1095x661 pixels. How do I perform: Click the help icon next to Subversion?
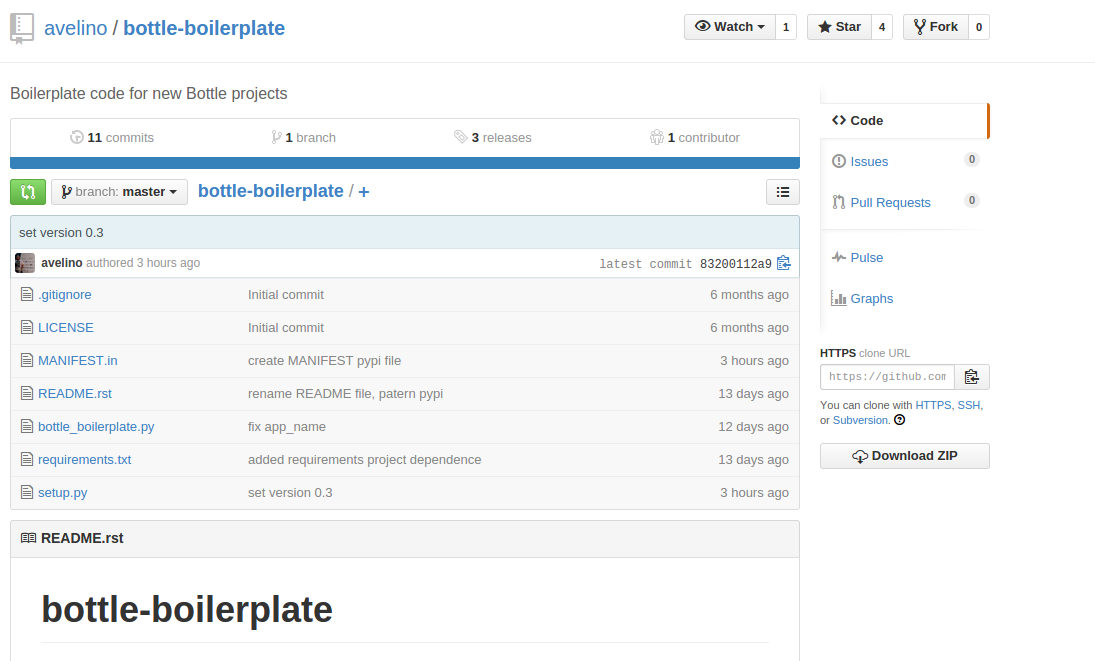point(899,420)
